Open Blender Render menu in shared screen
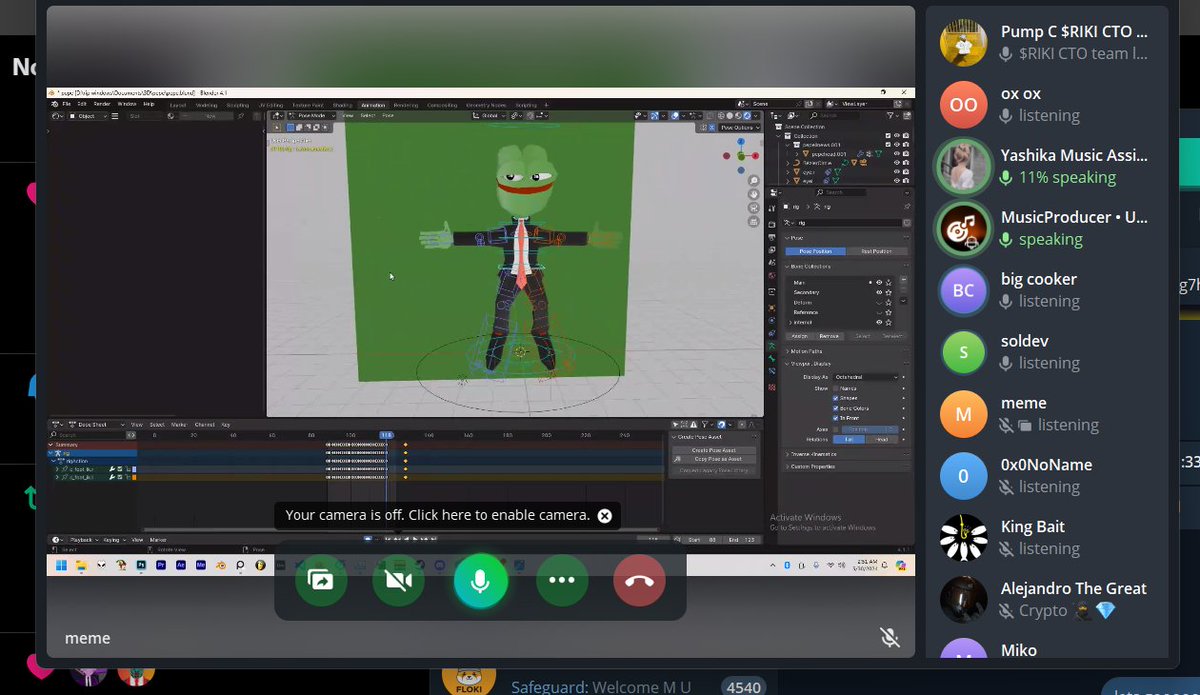 point(101,104)
